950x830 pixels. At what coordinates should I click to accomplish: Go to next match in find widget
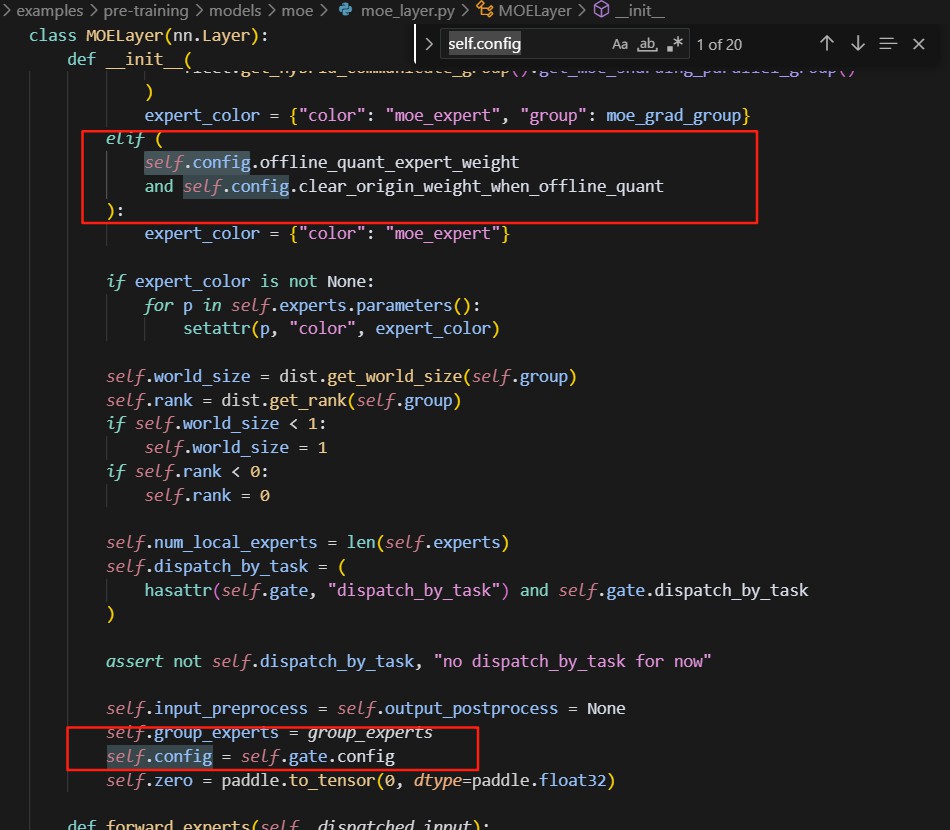857,44
